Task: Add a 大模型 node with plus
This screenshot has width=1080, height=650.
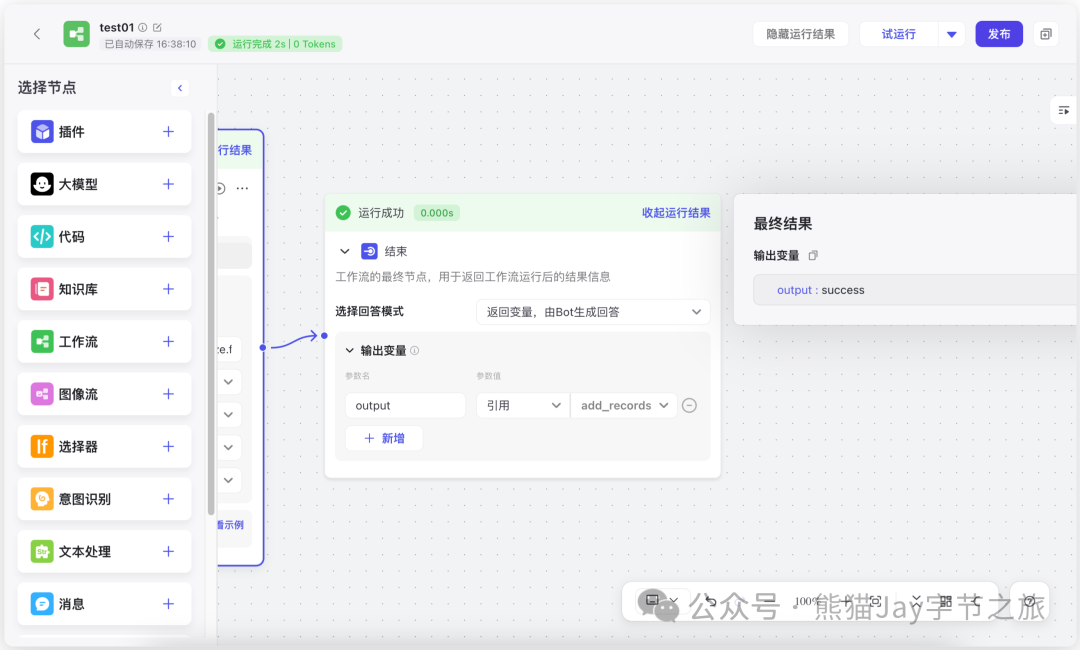Action: point(168,184)
